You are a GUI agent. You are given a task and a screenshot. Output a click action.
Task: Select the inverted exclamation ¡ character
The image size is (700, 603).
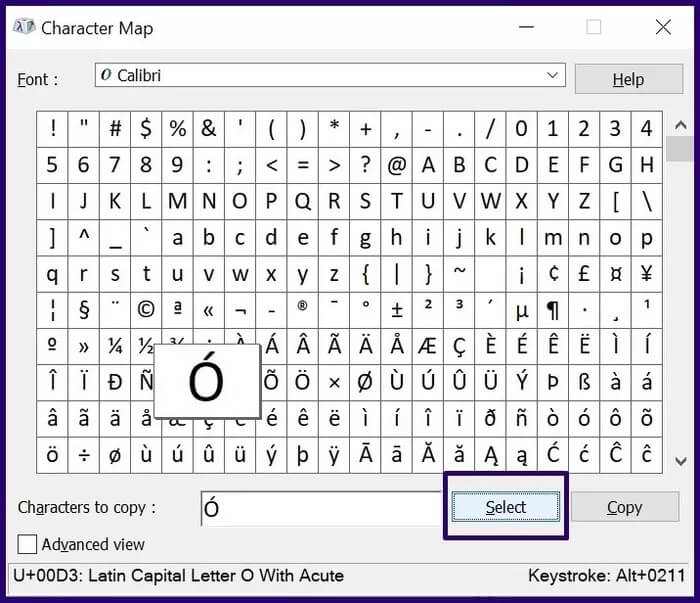(521, 274)
